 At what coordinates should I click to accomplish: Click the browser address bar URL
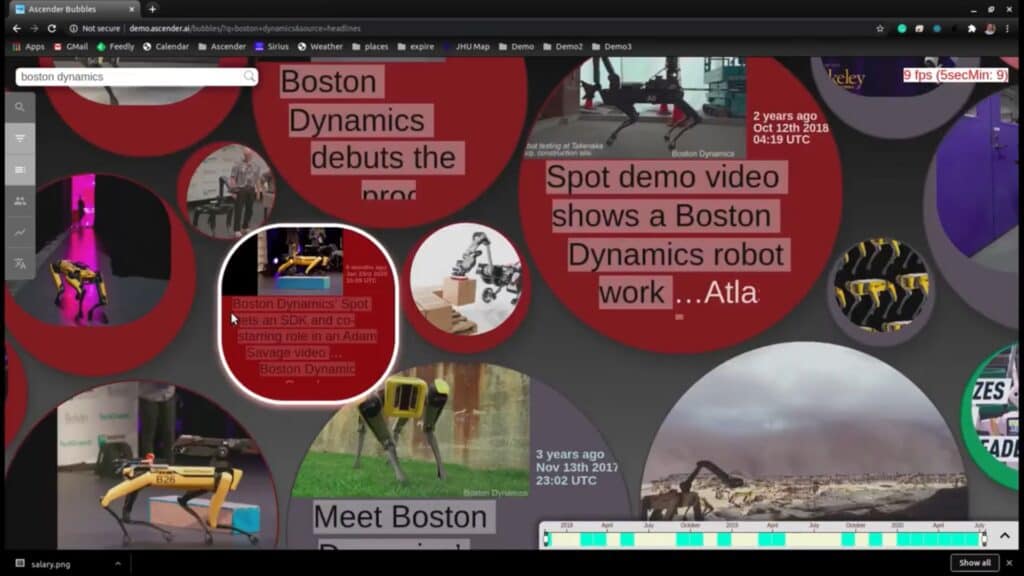pyautogui.click(x=245, y=28)
